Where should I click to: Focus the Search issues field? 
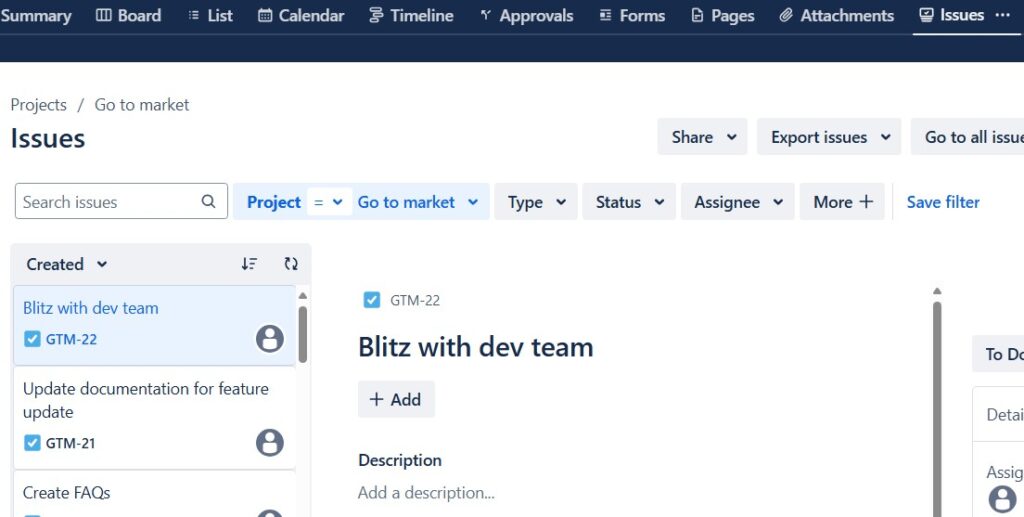[x=121, y=202]
